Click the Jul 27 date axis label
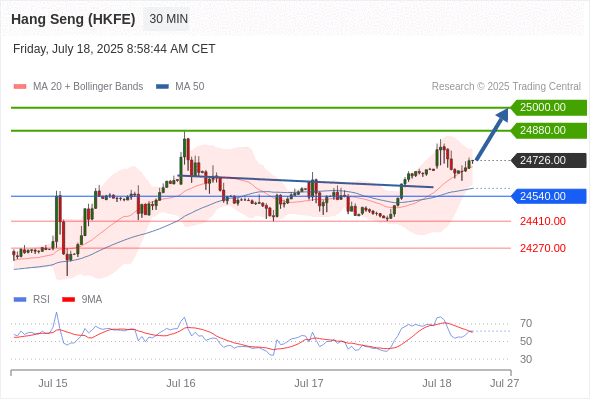The image size is (590, 400). (x=504, y=383)
